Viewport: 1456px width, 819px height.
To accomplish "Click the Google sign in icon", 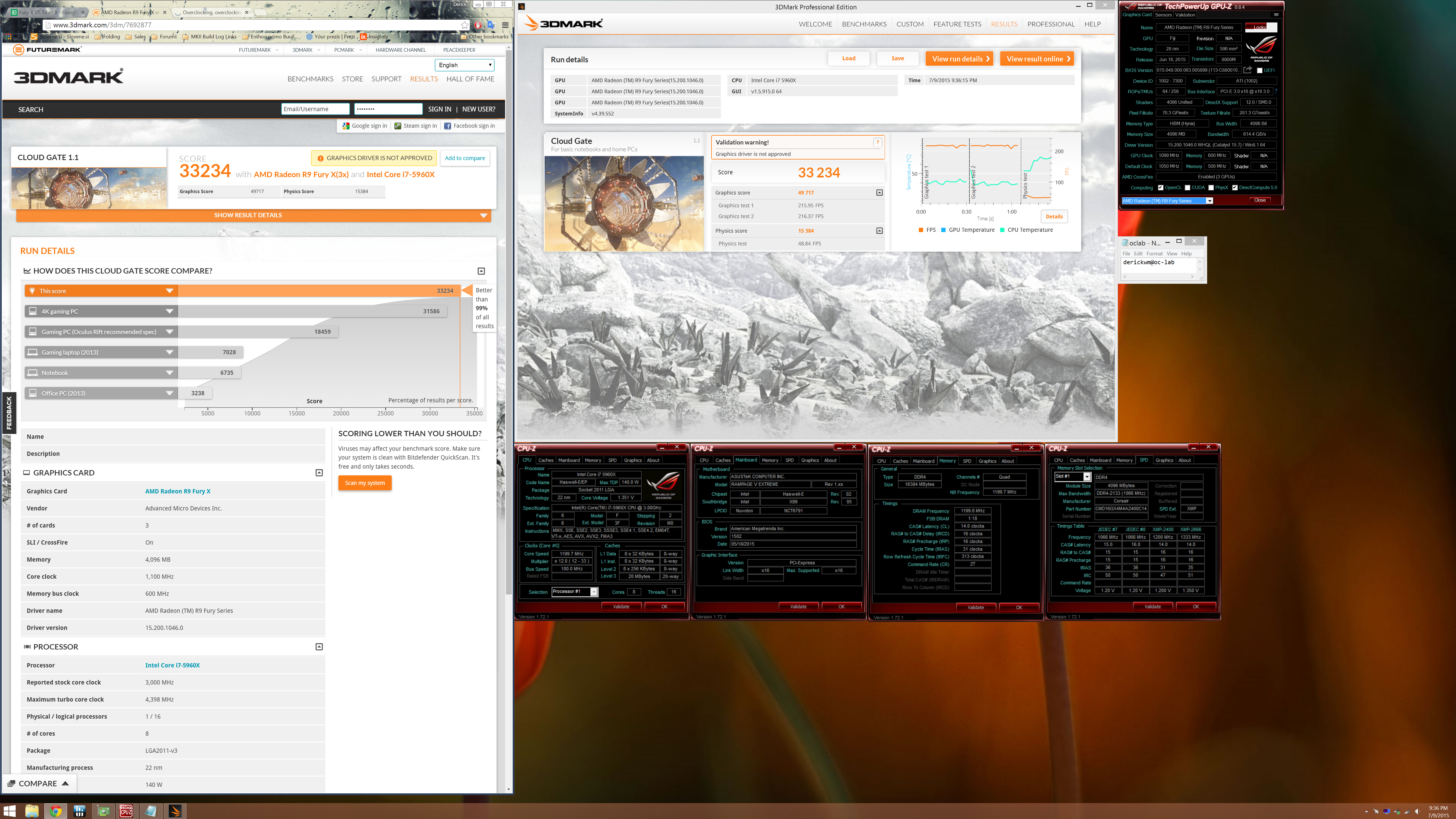I will pyautogui.click(x=346, y=126).
